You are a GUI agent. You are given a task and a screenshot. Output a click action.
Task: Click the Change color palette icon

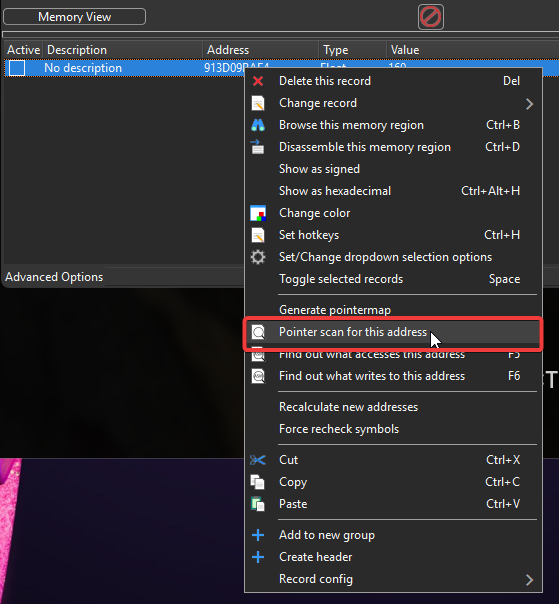coord(258,213)
